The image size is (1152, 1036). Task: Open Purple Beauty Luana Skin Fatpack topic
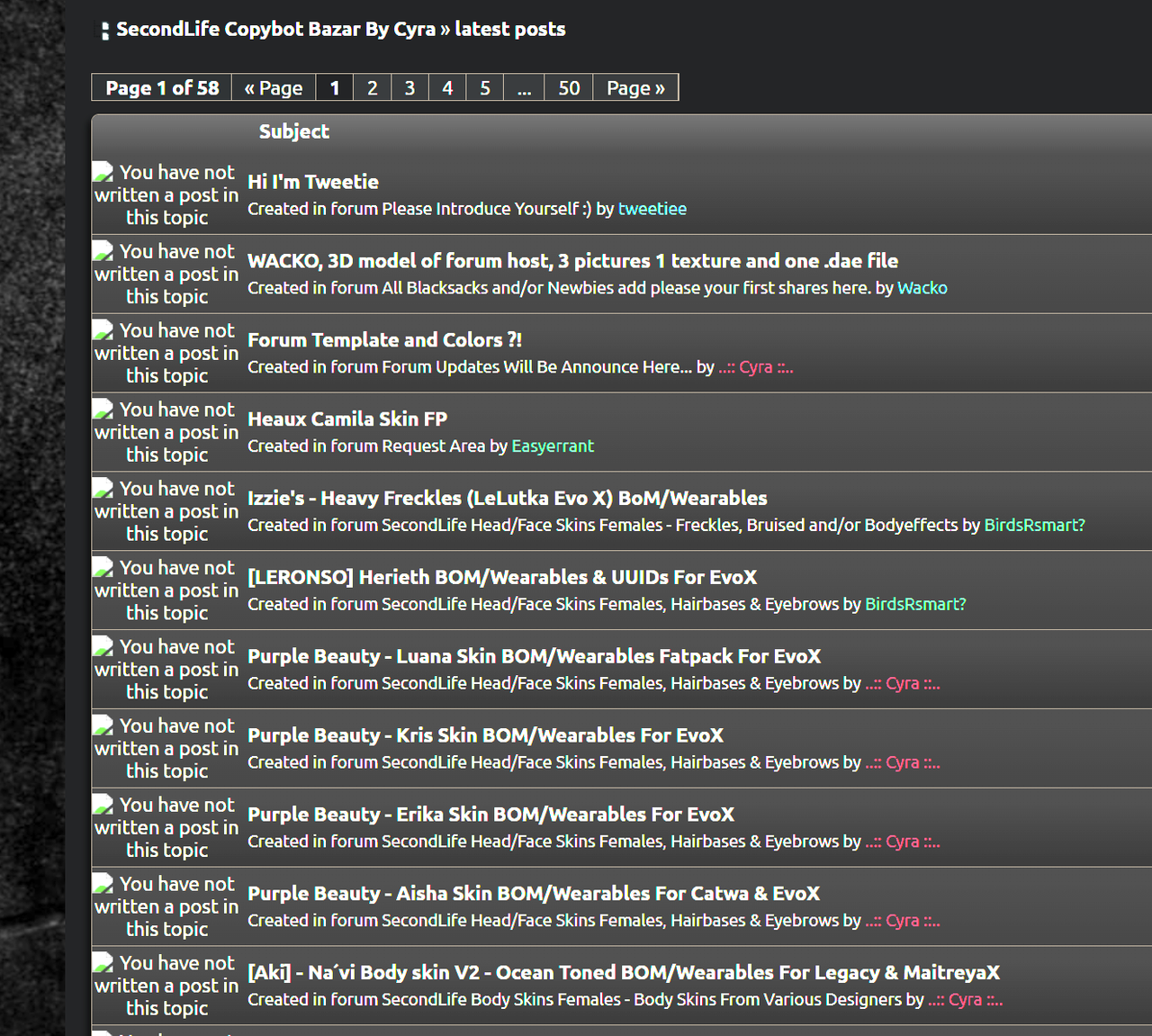[535, 657]
